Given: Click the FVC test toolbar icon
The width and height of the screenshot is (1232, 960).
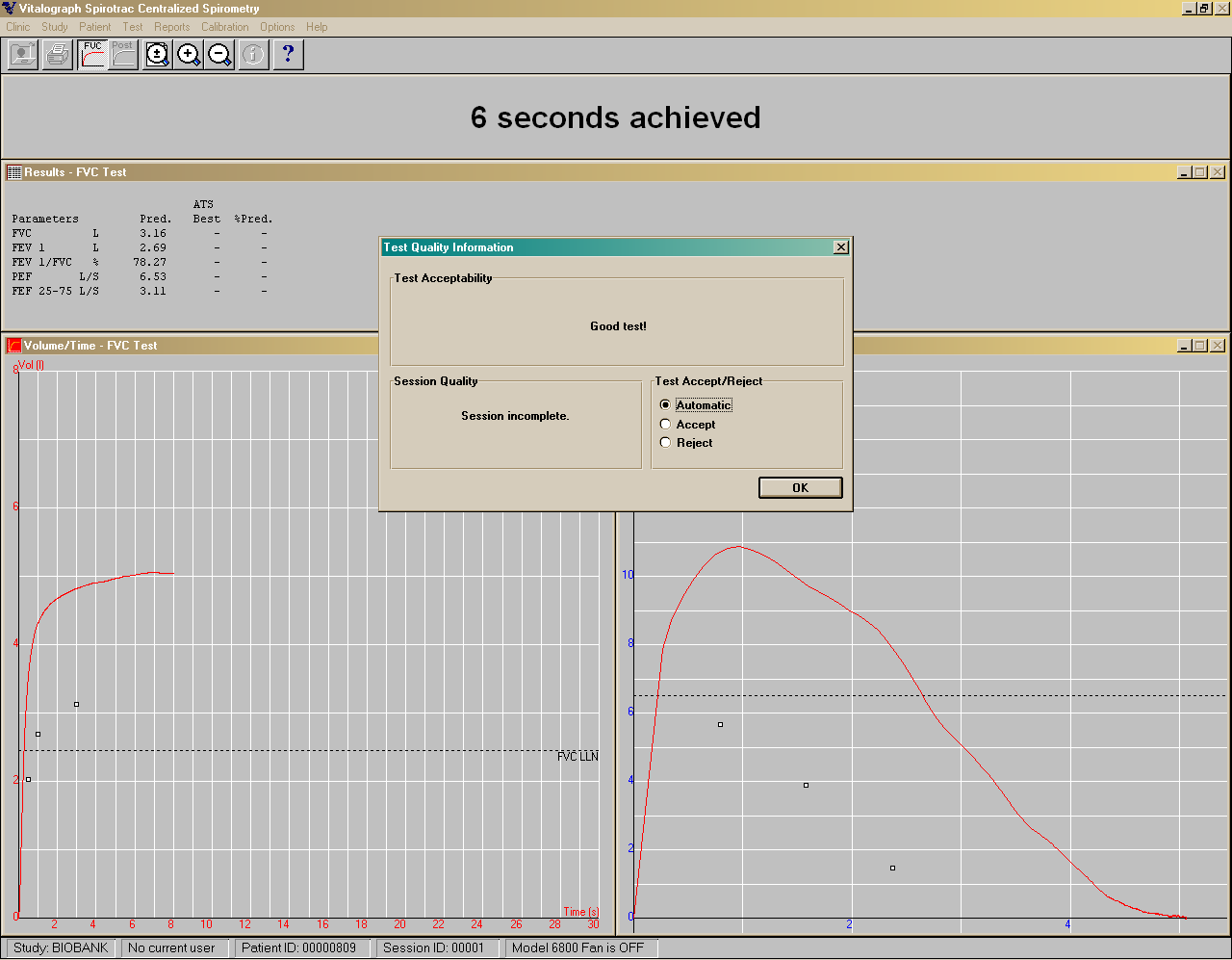Looking at the screenshot, I should click(x=92, y=55).
